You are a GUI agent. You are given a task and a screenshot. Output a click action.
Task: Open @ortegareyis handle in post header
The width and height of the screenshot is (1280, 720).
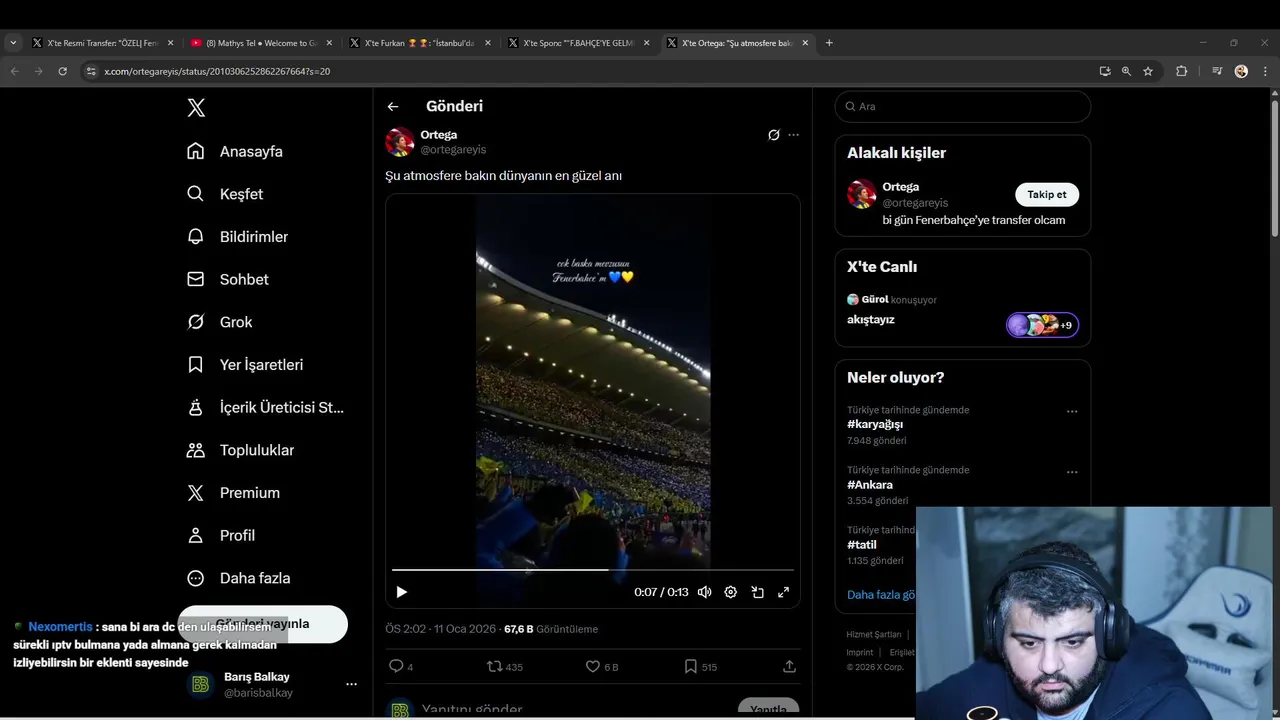click(x=453, y=150)
